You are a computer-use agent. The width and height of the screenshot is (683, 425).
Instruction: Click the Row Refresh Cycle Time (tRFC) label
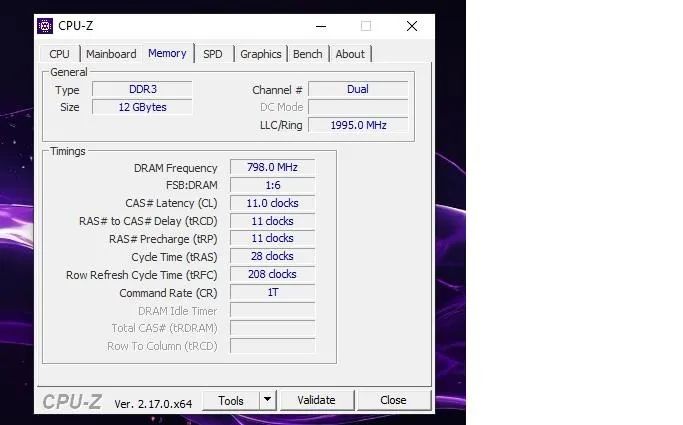142,275
